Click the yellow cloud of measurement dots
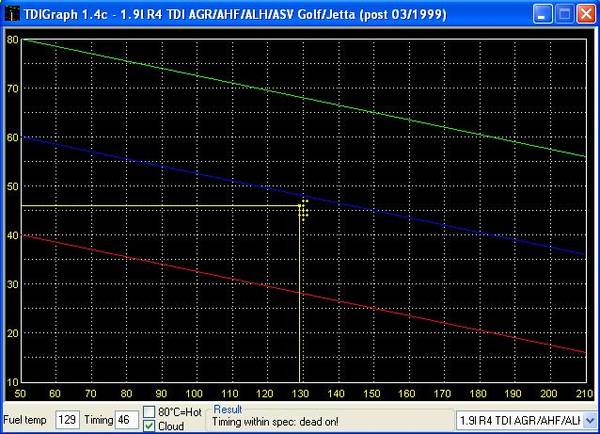 coord(303,209)
